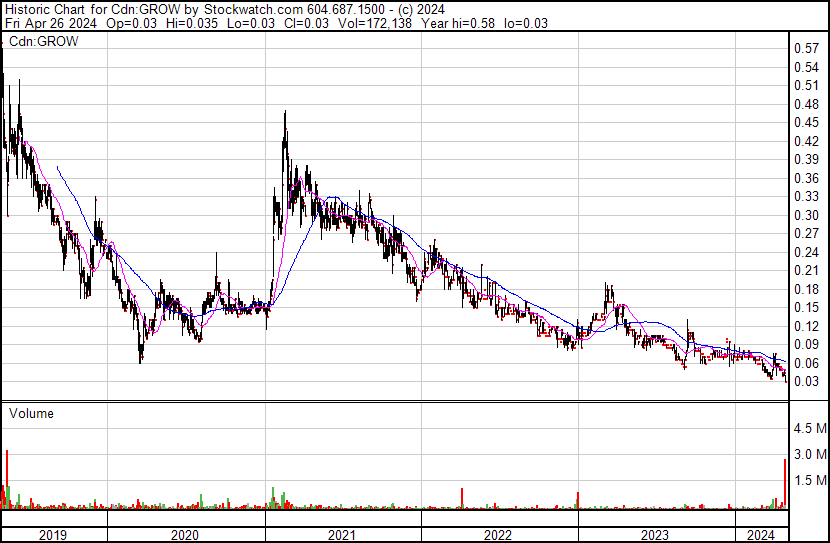Select the 0.54 price axis label
Image resolution: width=830 pixels, height=543 pixels.
[x=807, y=67]
